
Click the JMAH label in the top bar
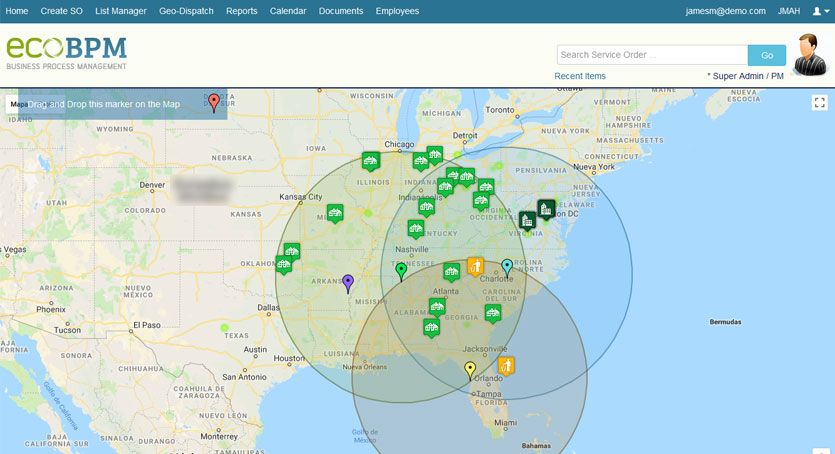tap(789, 11)
